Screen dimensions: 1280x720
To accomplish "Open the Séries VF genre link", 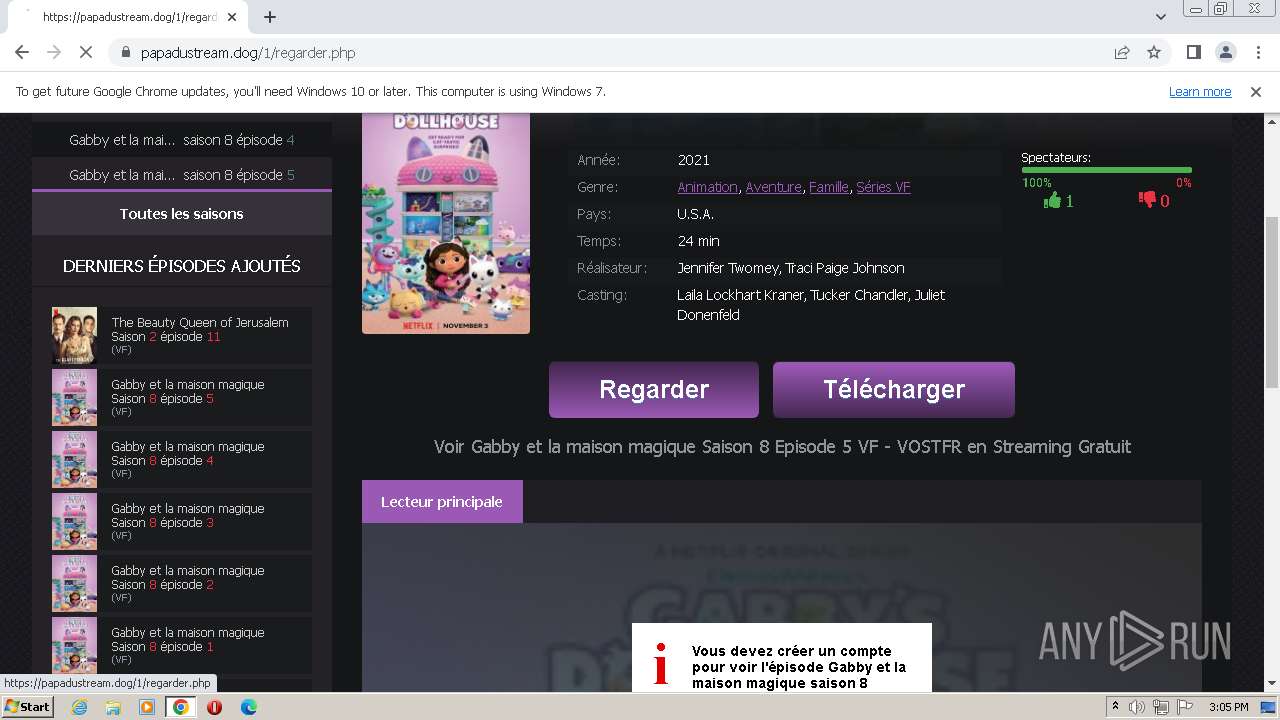I will point(883,187).
